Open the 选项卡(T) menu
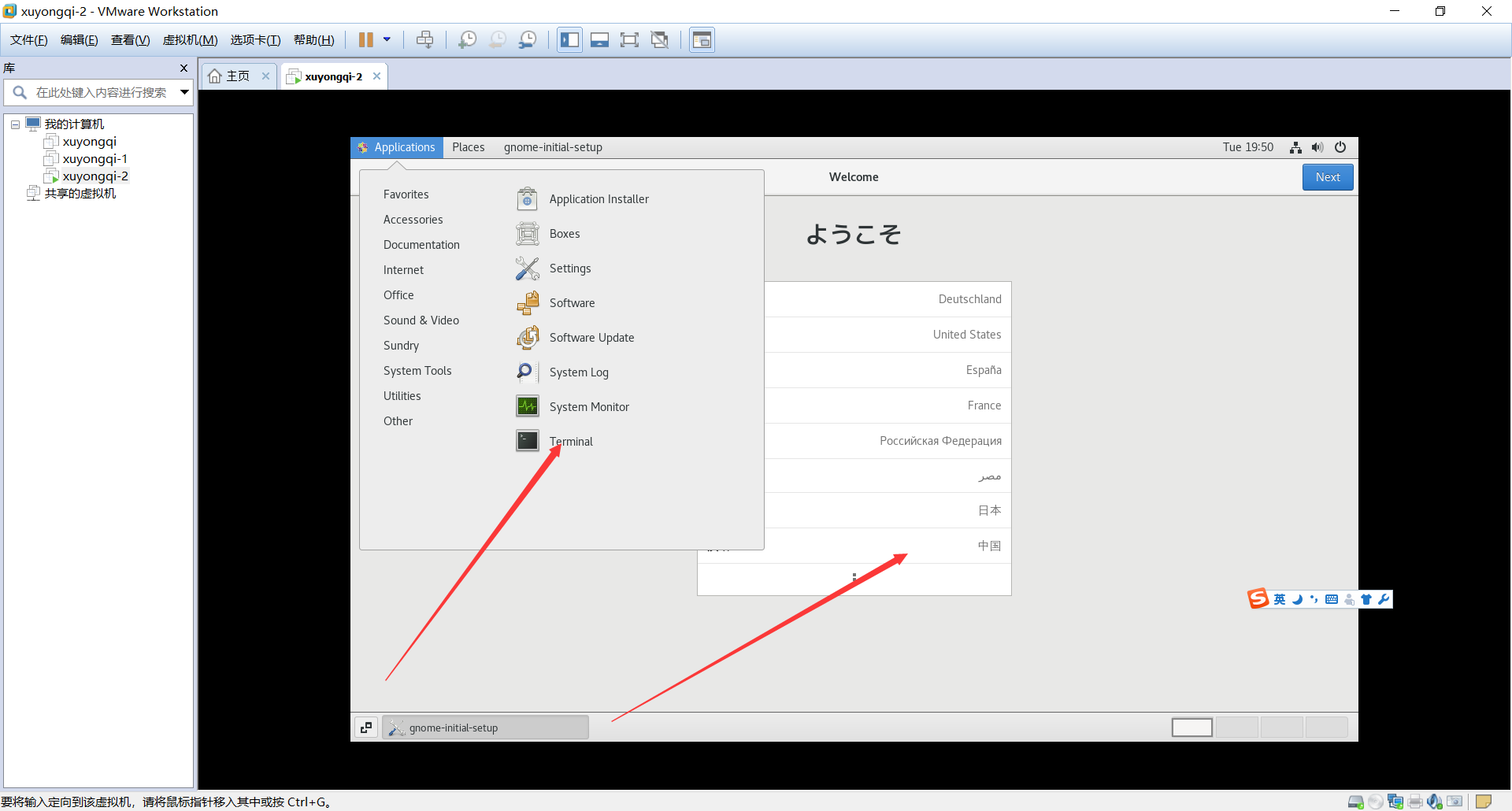The image size is (1512, 811). point(255,40)
